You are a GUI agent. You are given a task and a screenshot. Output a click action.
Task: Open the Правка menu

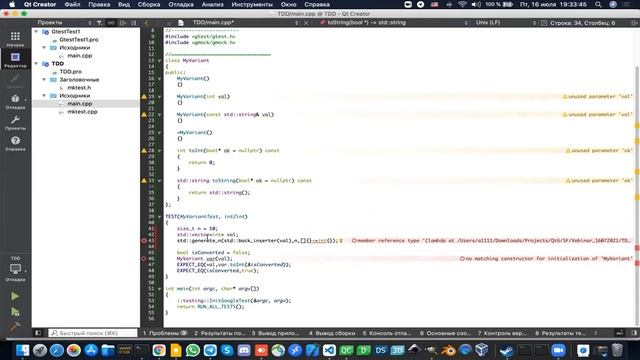pyautogui.click(x=99, y=4)
